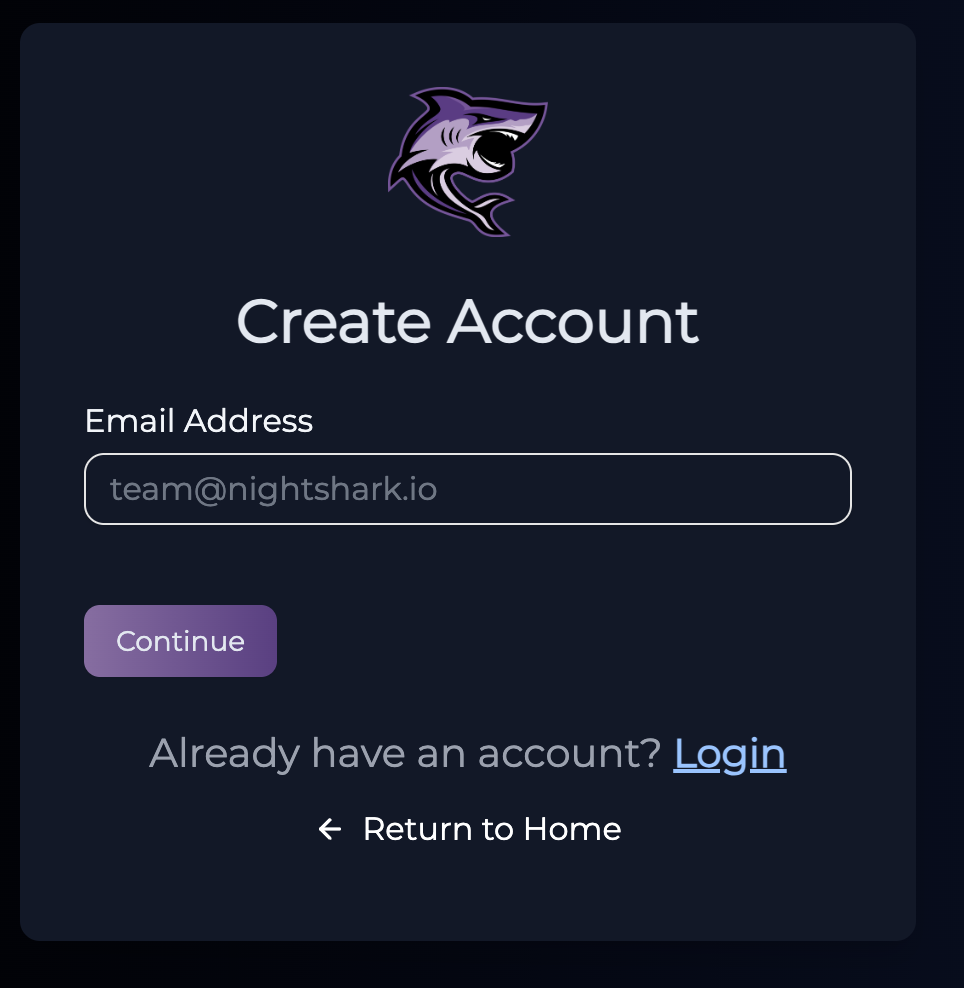The image size is (964, 988).
Task: Click the team@nightshark.io placeholder text
Action: coord(273,489)
